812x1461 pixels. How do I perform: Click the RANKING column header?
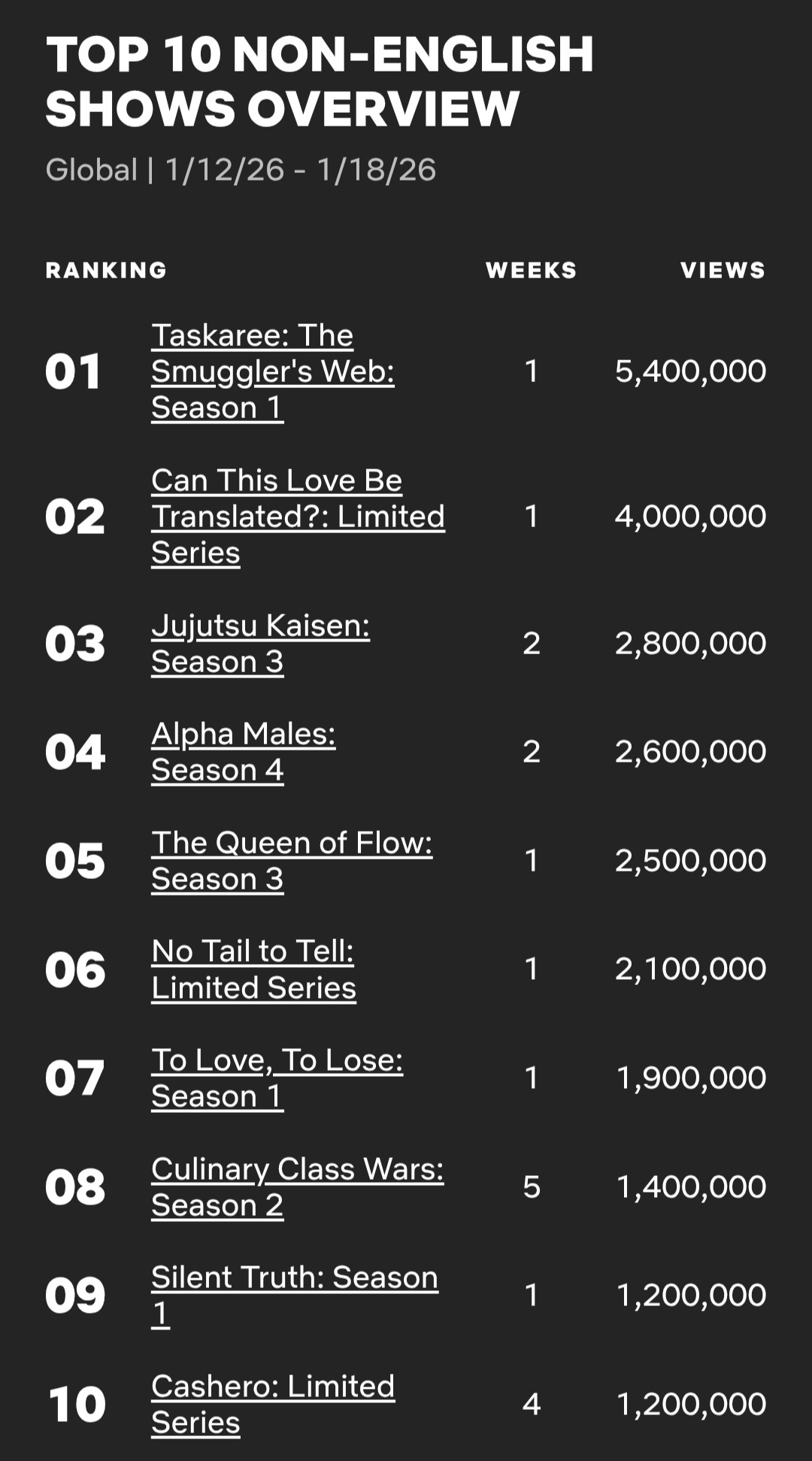point(106,270)
